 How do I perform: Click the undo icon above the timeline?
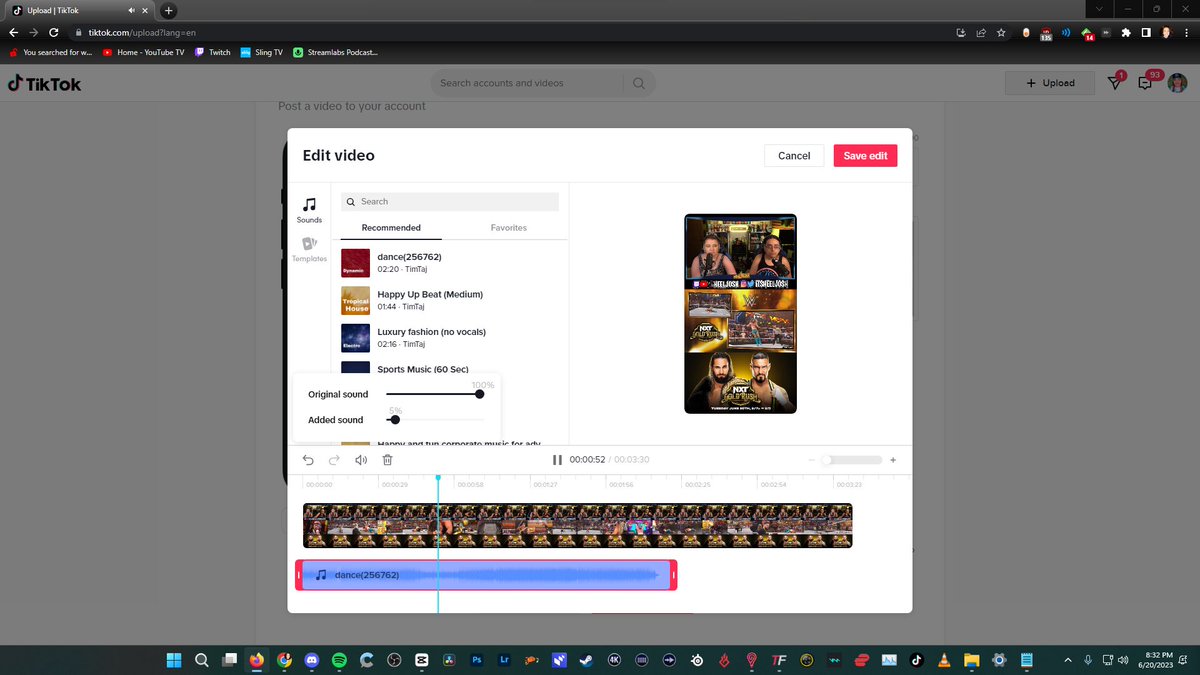point(308,459)
